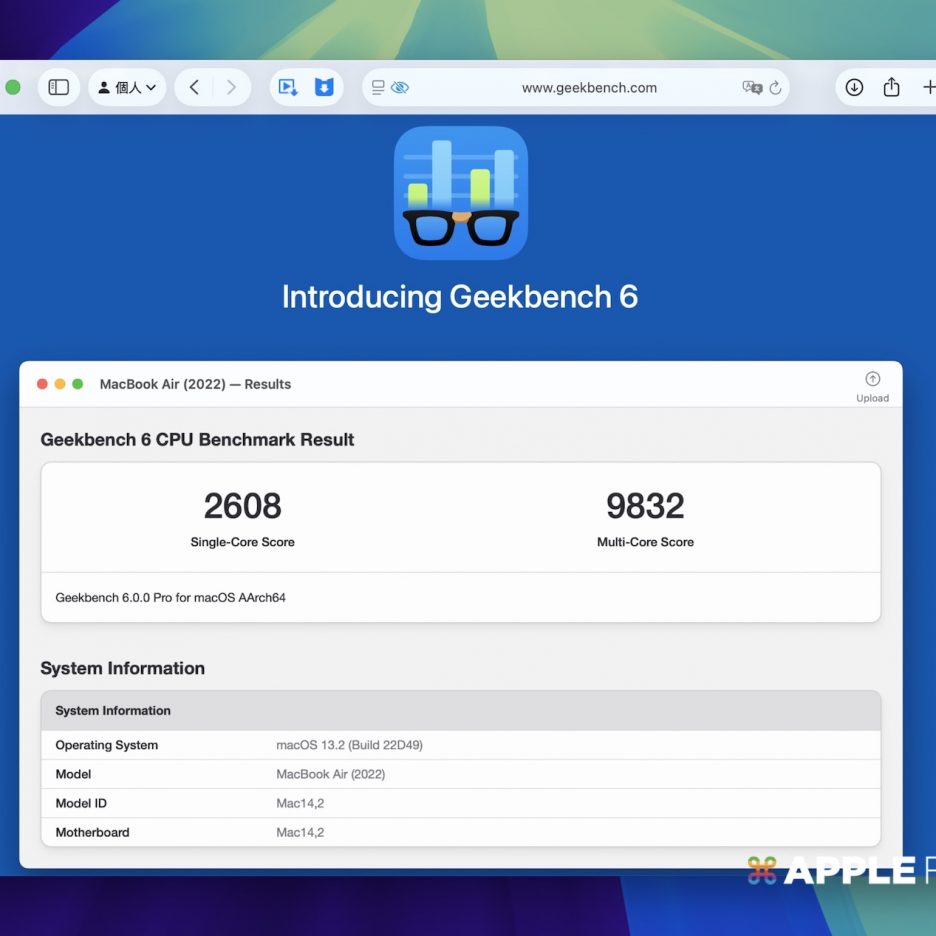Go forward to the next page

tap(231, 88)
